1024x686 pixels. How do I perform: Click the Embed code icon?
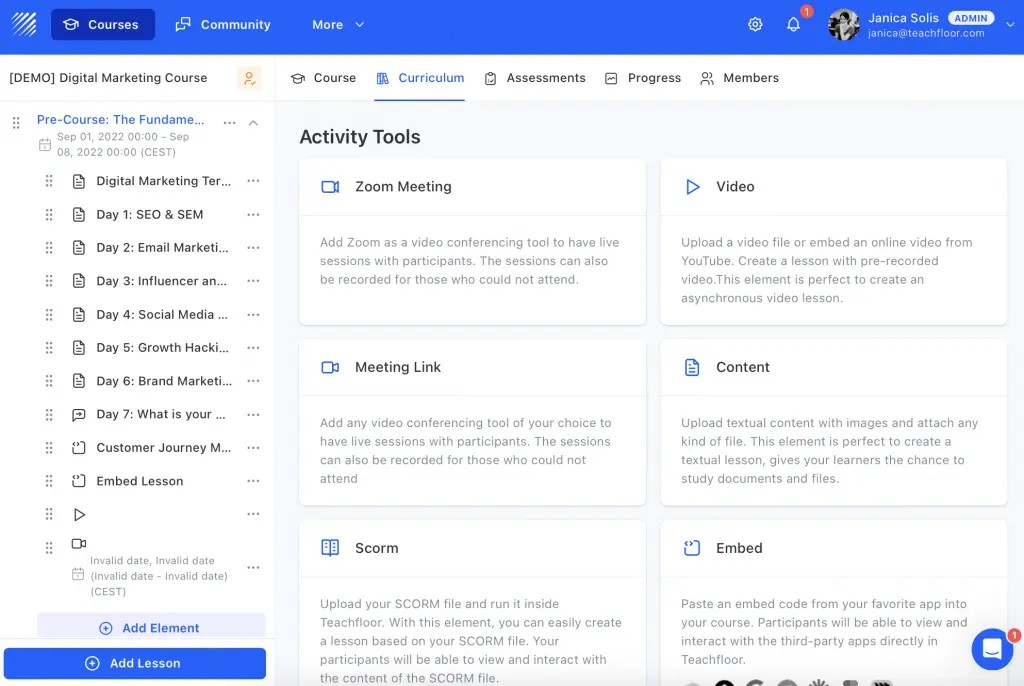click(x=692, y=547)
